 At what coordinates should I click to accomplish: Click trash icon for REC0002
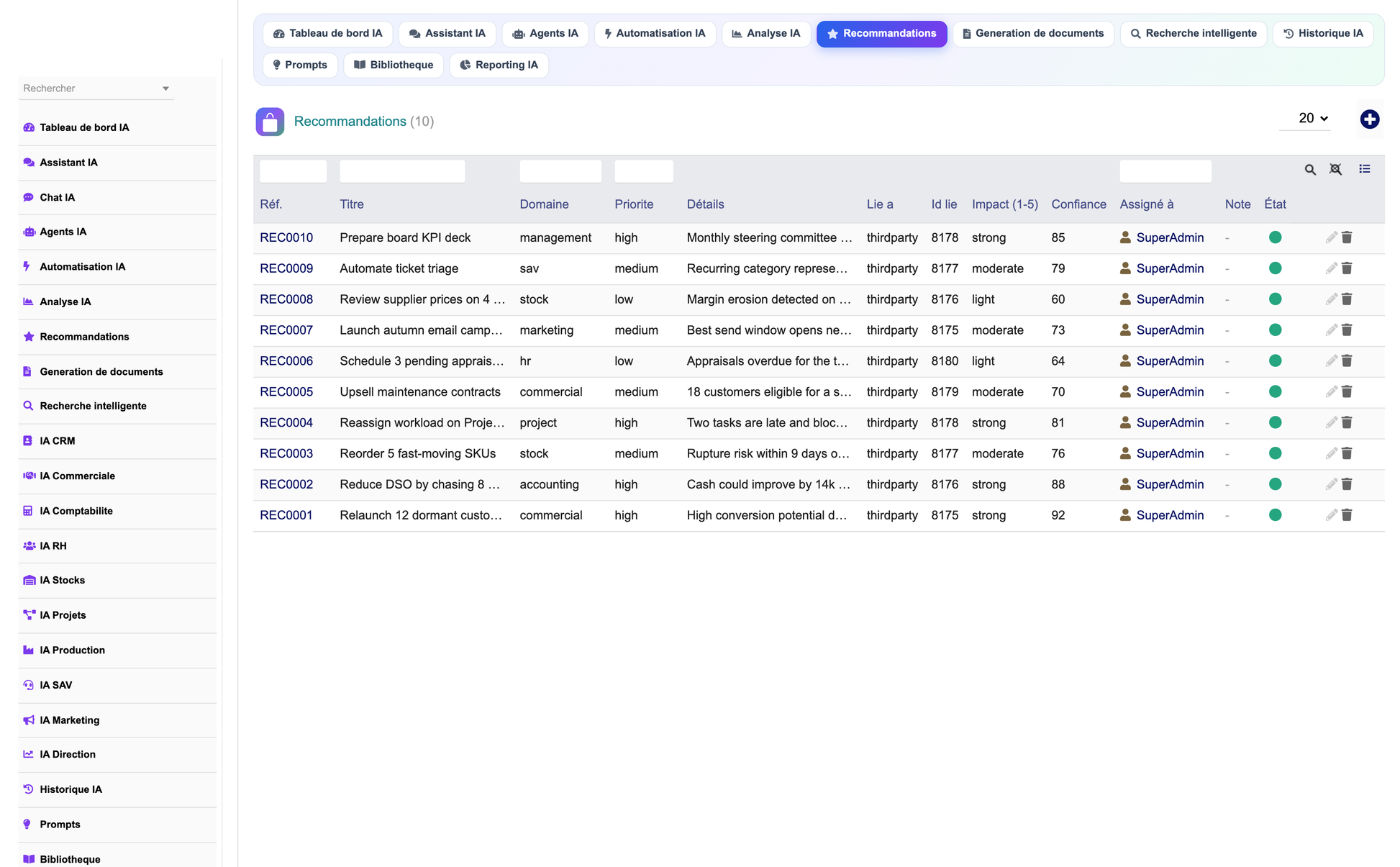(1347, 485)
